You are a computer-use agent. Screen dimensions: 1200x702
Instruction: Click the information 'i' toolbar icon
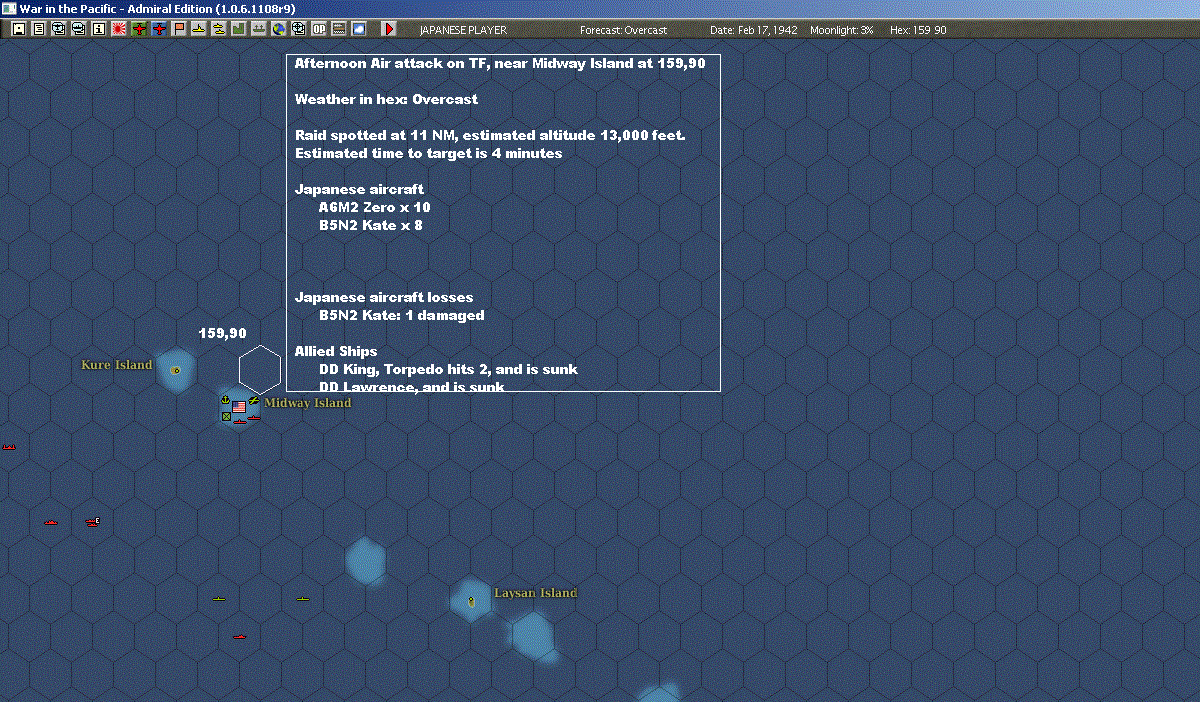pos(98,29)
